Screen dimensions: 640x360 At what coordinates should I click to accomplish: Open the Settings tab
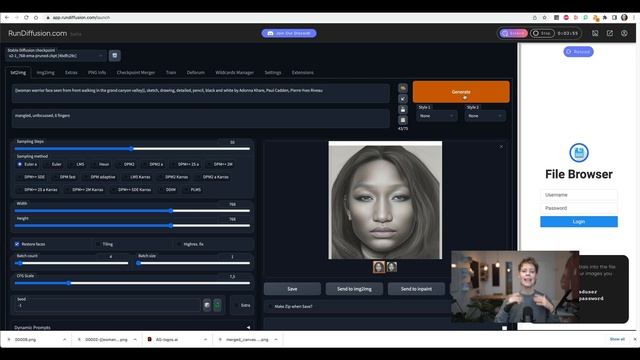[x=273, y=72]
